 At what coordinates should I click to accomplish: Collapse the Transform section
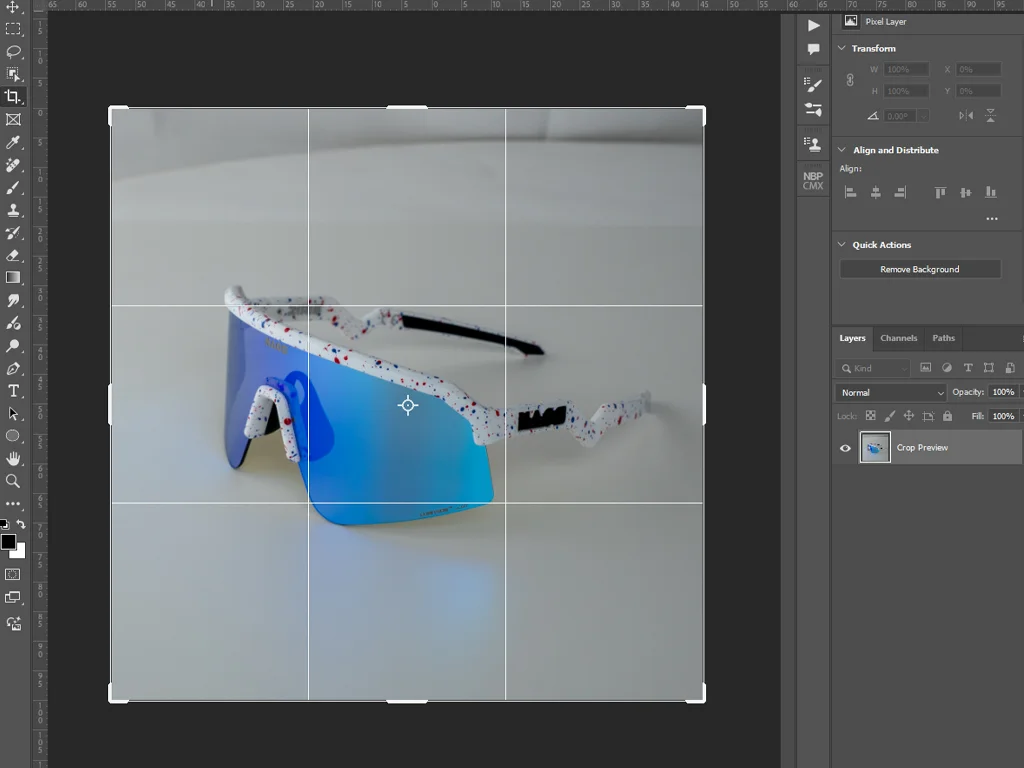[841, 48]
